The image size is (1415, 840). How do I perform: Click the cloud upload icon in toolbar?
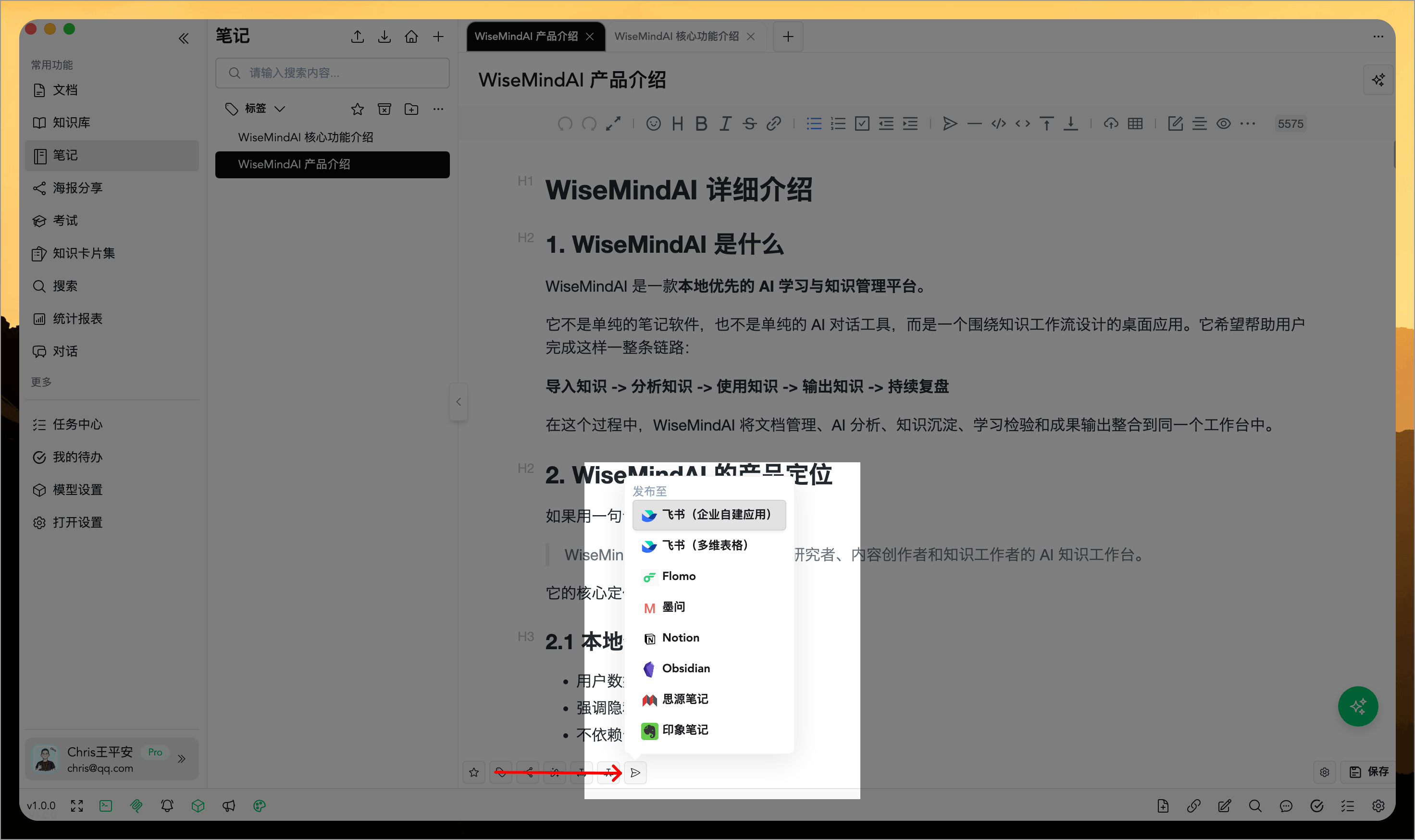tap(1110, 124)
